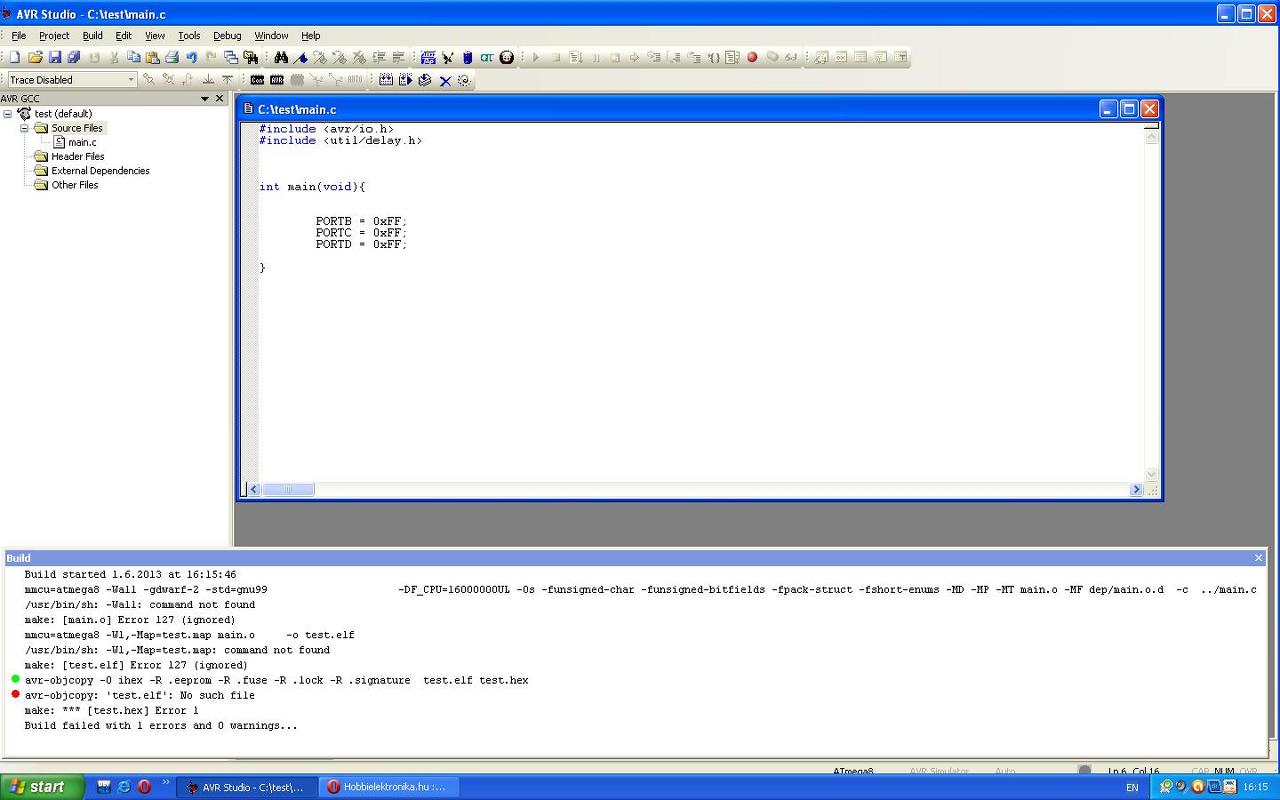Create a new file from the toolbar

pyautogui.click(x=15, y=57)
